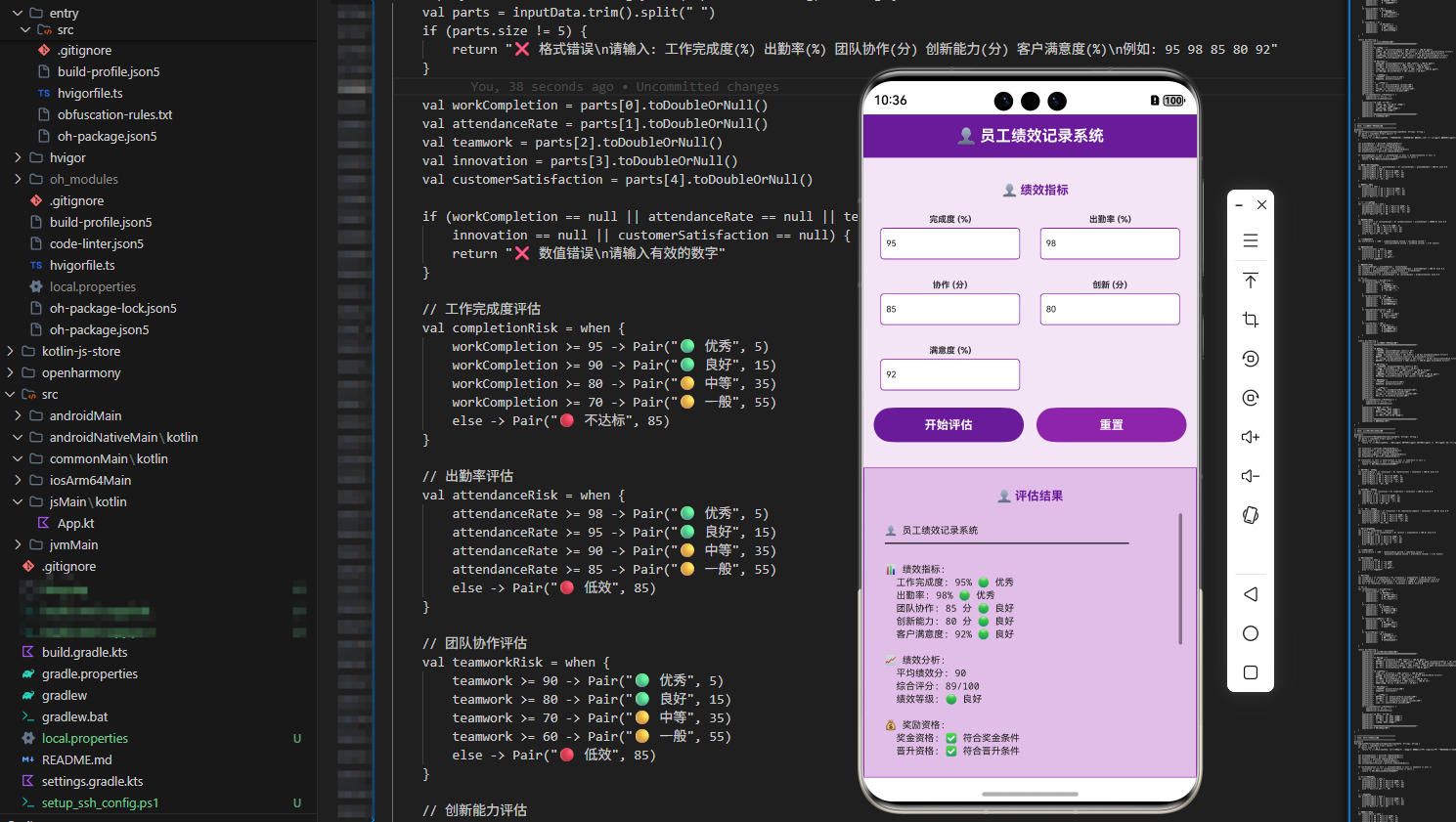Decrease emulator volume

click(1250, 476)
